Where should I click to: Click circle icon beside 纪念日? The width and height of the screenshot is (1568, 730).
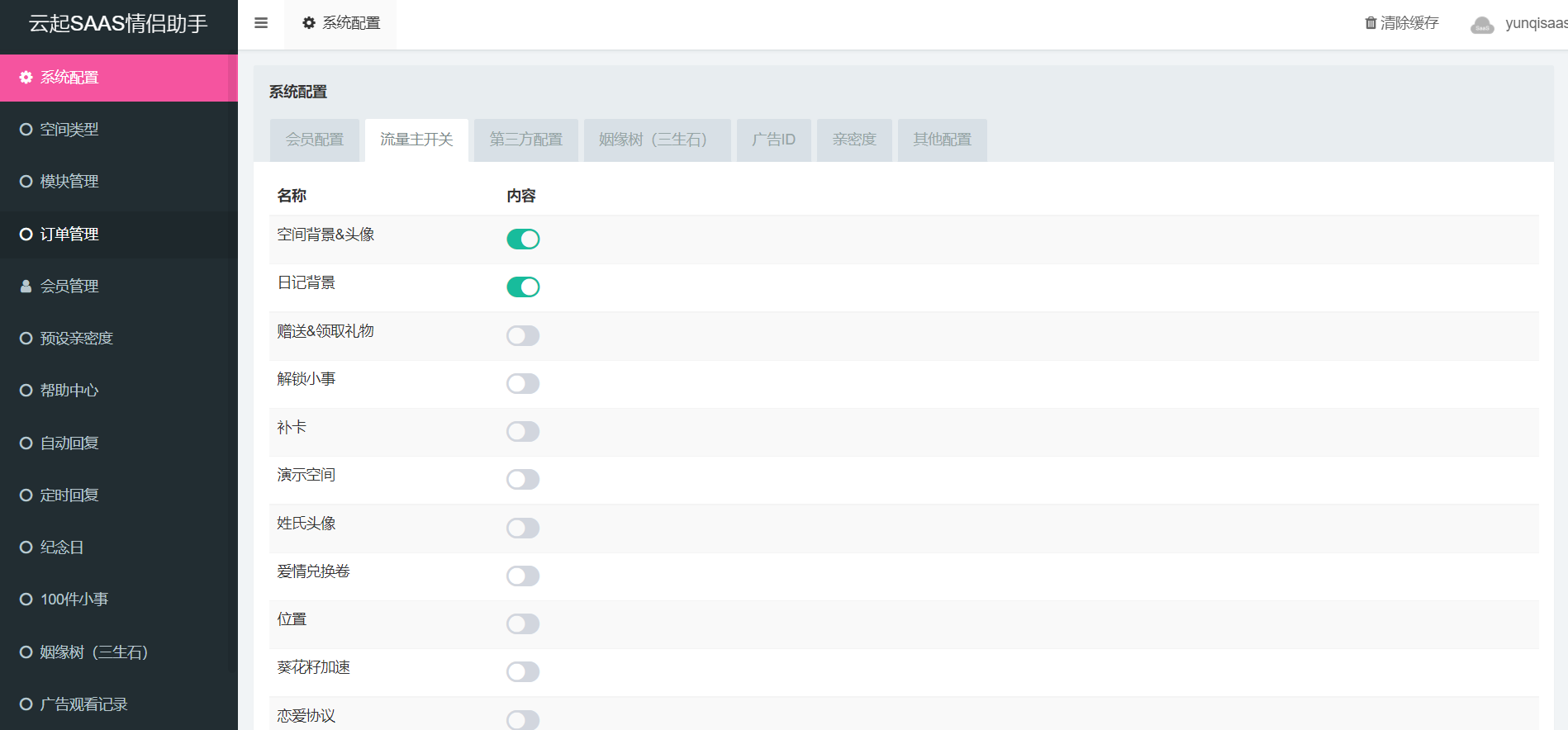tap(26, 547)
